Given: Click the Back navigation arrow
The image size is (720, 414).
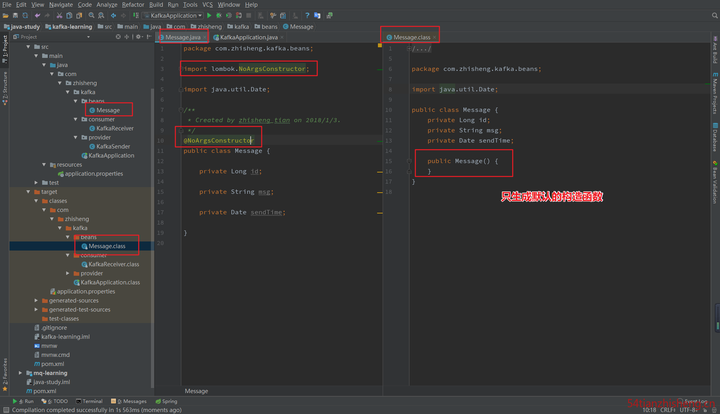Looking at the screenshot, I should click(113, 16).
